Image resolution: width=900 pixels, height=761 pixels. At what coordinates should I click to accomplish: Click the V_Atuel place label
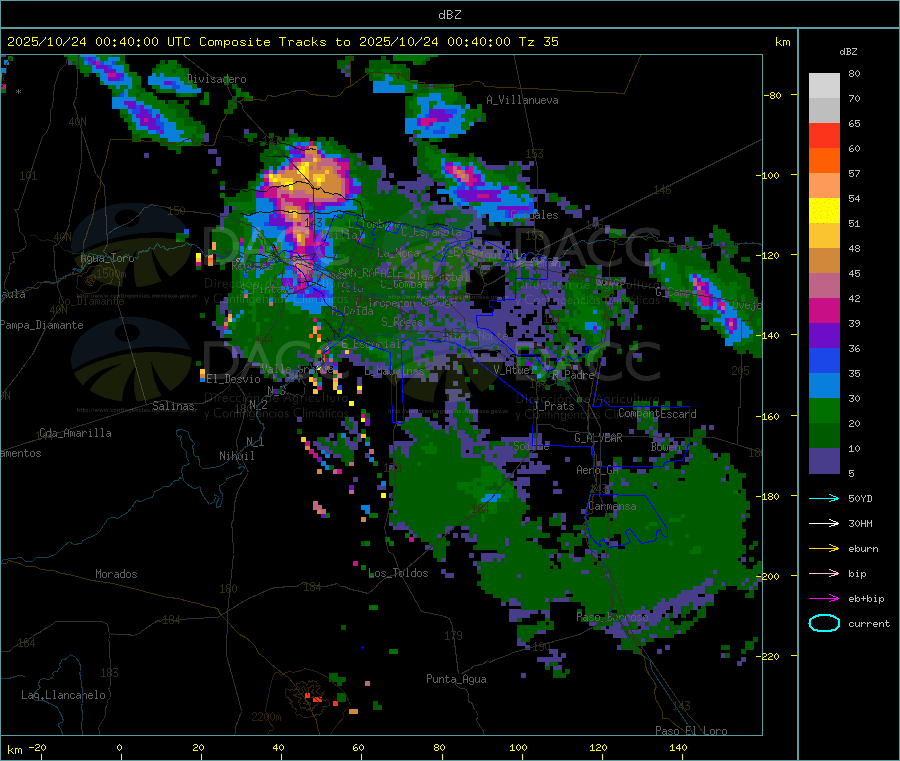click(x=514, y=370)
